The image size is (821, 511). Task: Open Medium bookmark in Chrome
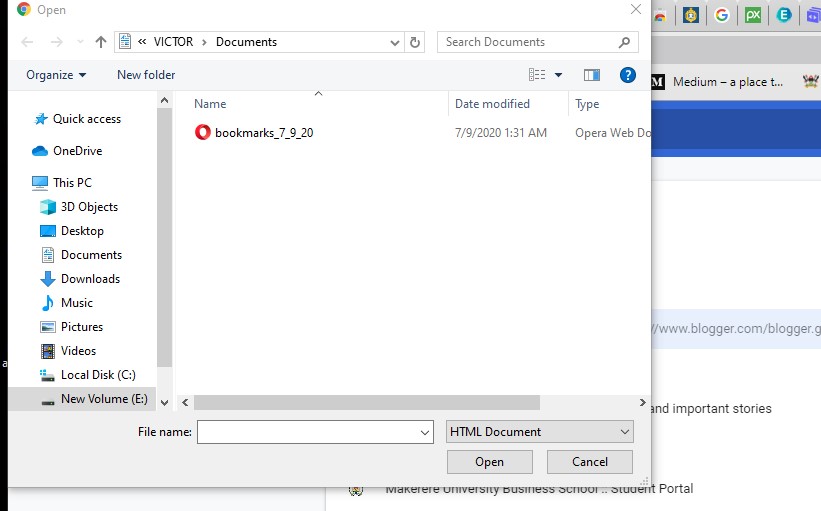point(718,82)
